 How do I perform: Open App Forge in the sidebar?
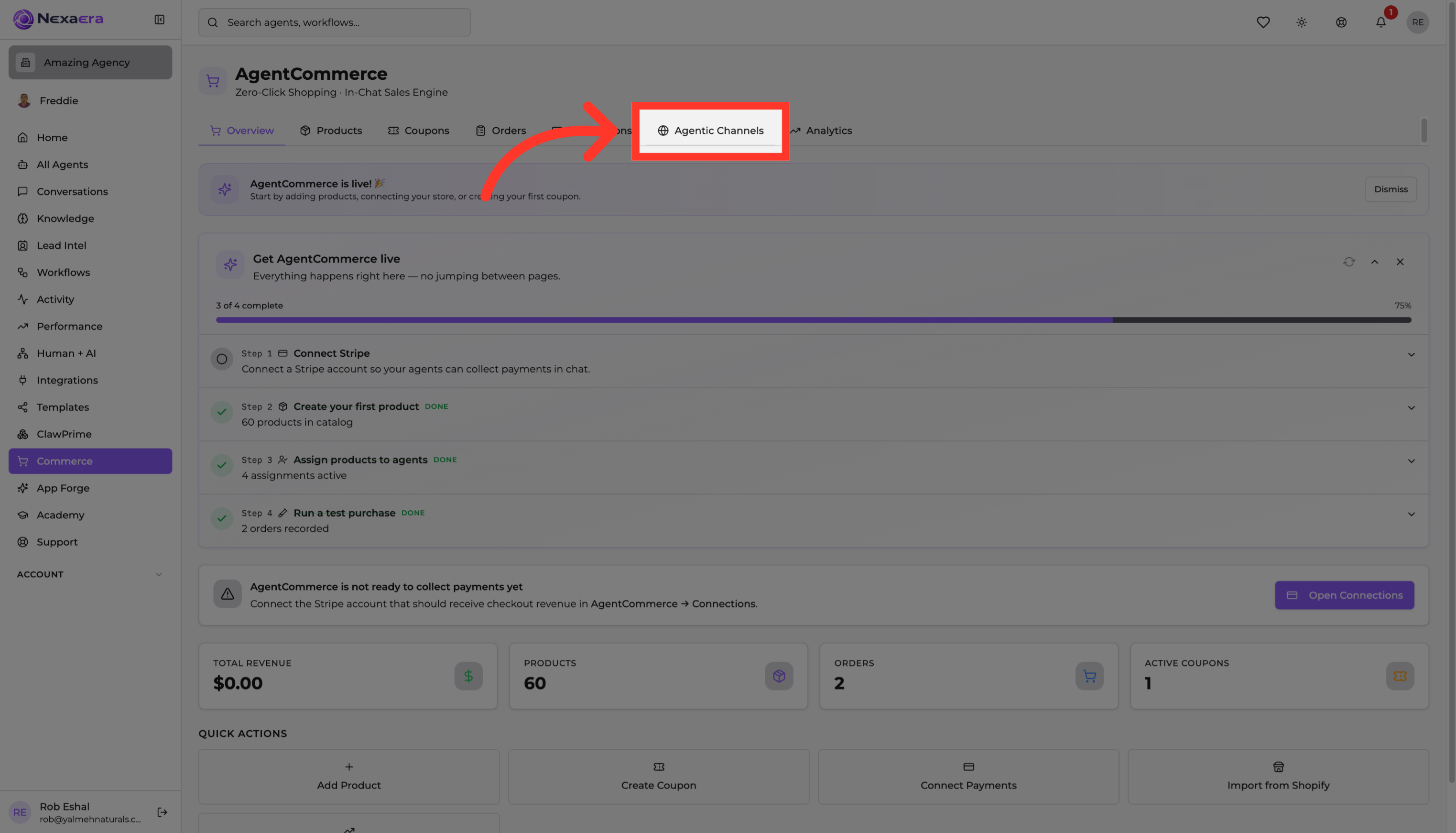(x=90, y=488)
